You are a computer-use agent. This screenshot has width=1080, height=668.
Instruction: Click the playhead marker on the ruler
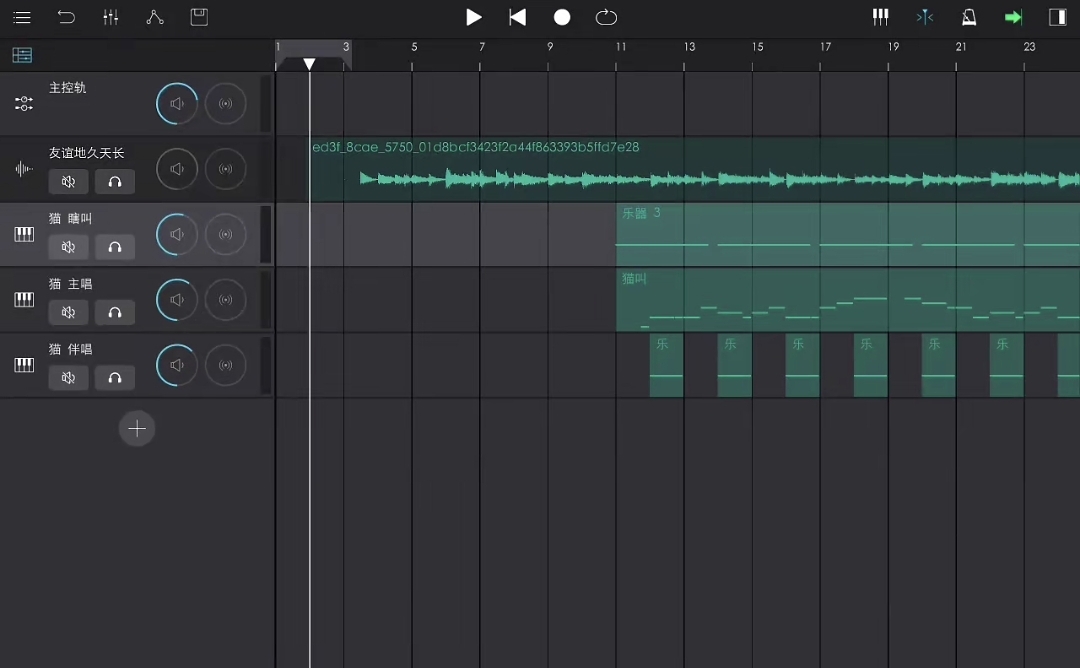[309, 64]
